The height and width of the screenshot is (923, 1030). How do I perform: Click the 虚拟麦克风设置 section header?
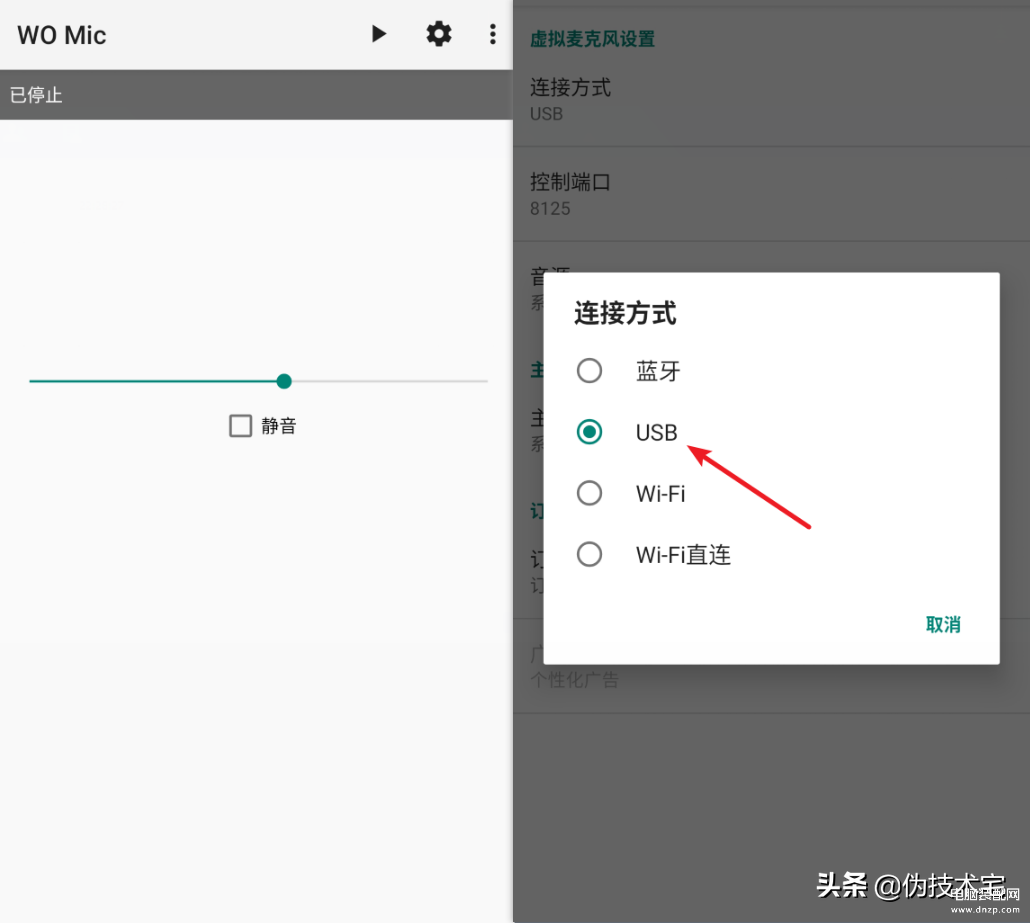[x=592, y=39]
